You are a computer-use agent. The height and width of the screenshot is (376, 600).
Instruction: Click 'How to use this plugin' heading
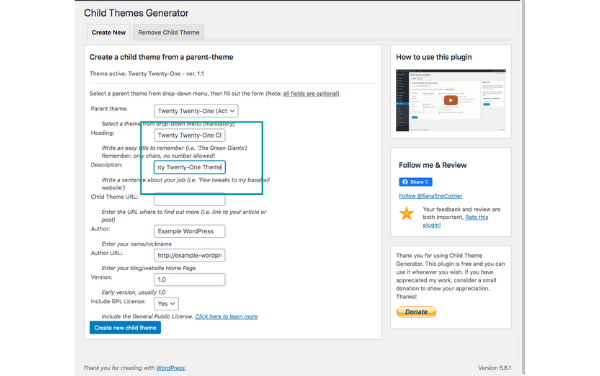(x=434, y=57)
